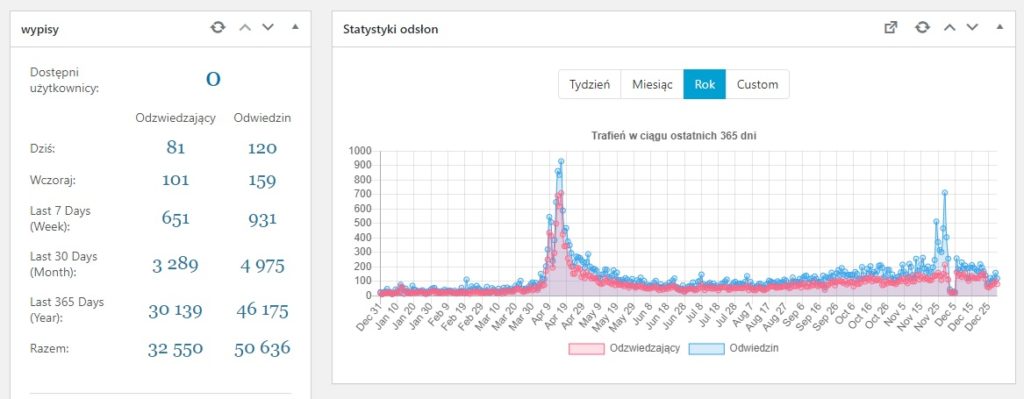Open Last 30 Days visits 4 975

pos(263,266)
